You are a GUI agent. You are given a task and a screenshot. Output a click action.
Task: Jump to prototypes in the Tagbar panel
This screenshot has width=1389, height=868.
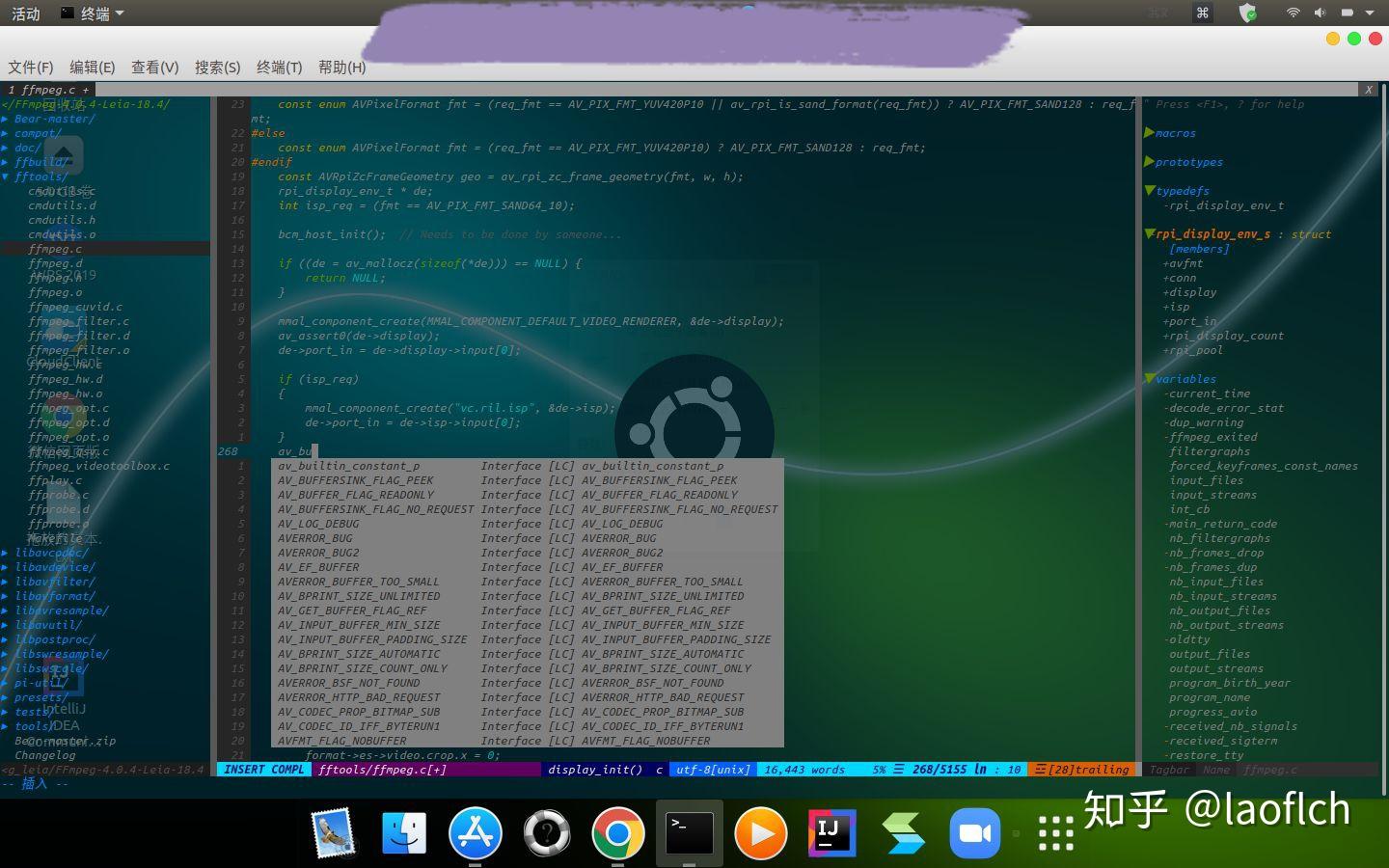coord(1185,161)
